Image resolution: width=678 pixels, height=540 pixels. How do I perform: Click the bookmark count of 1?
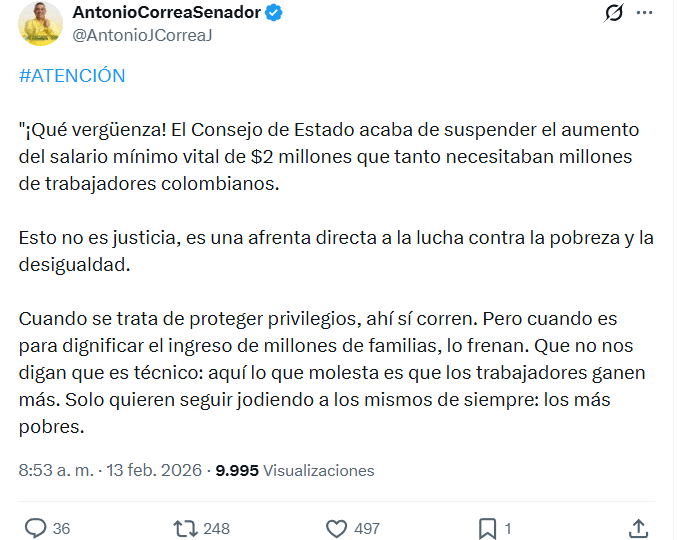(x=508, y=528)
